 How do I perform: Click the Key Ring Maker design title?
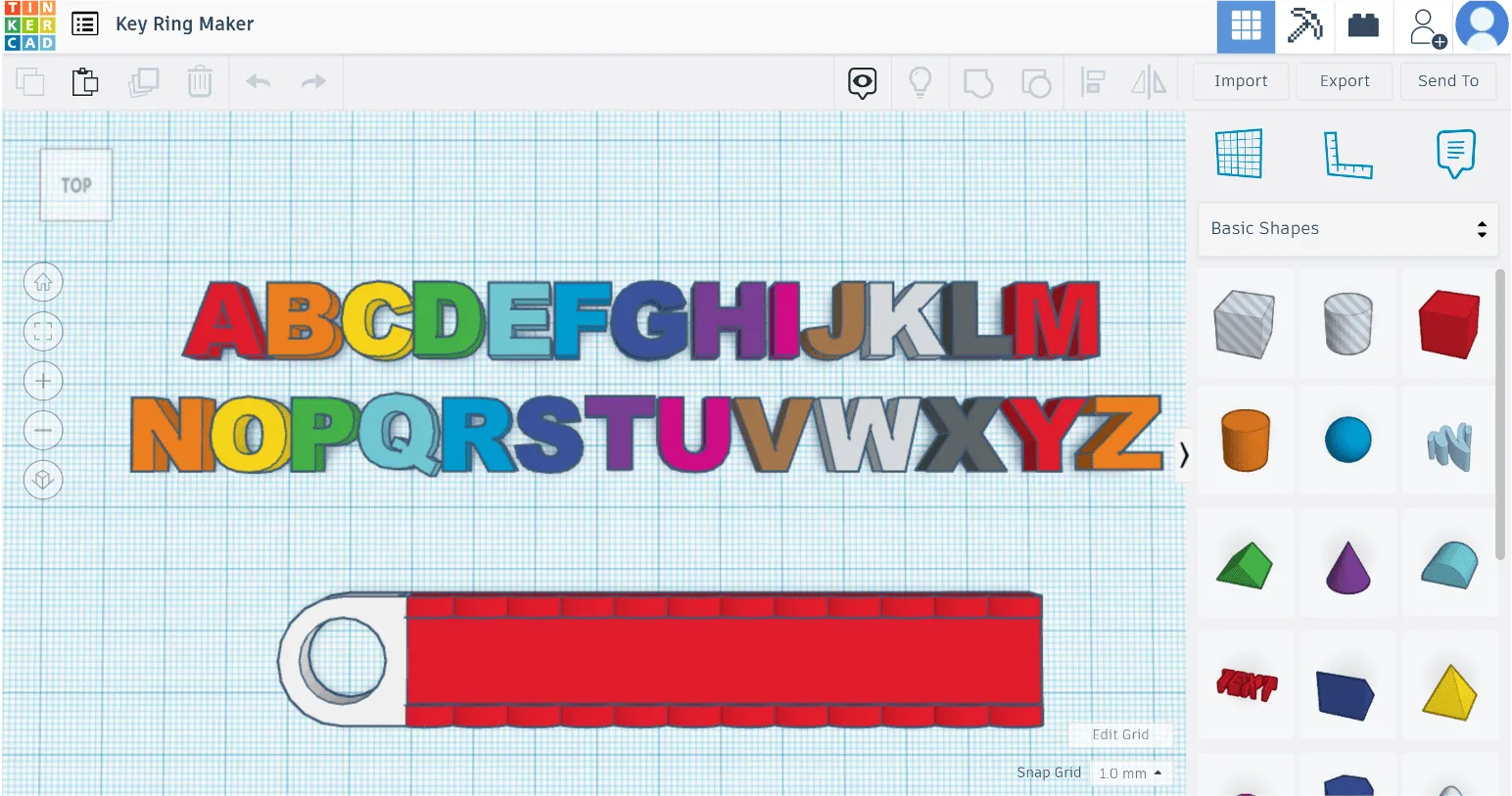pos(184,23)
